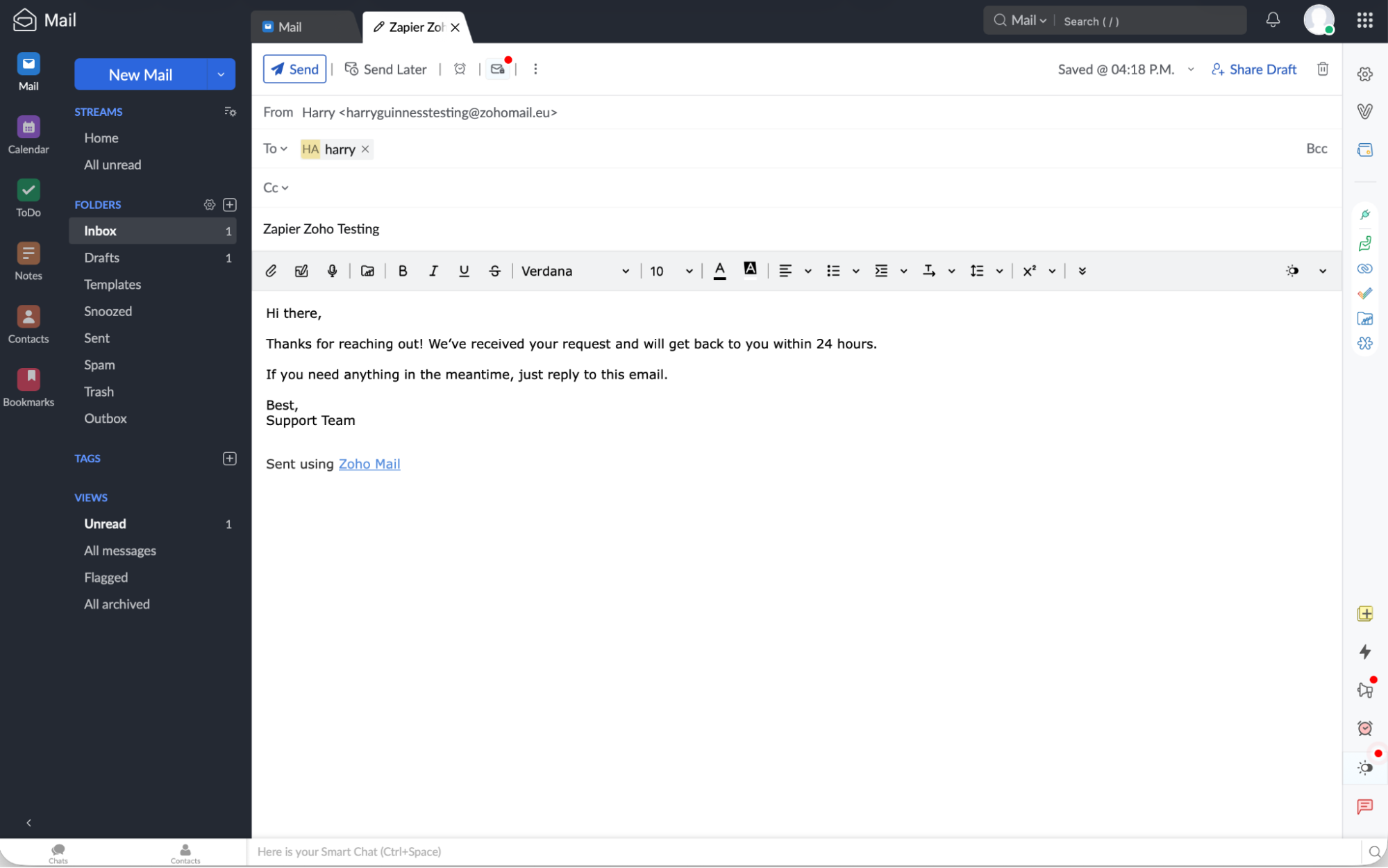Screen dimensions: 1388x868
Task: Record audio with the microphone tool
Action: (x=333, y=271)
